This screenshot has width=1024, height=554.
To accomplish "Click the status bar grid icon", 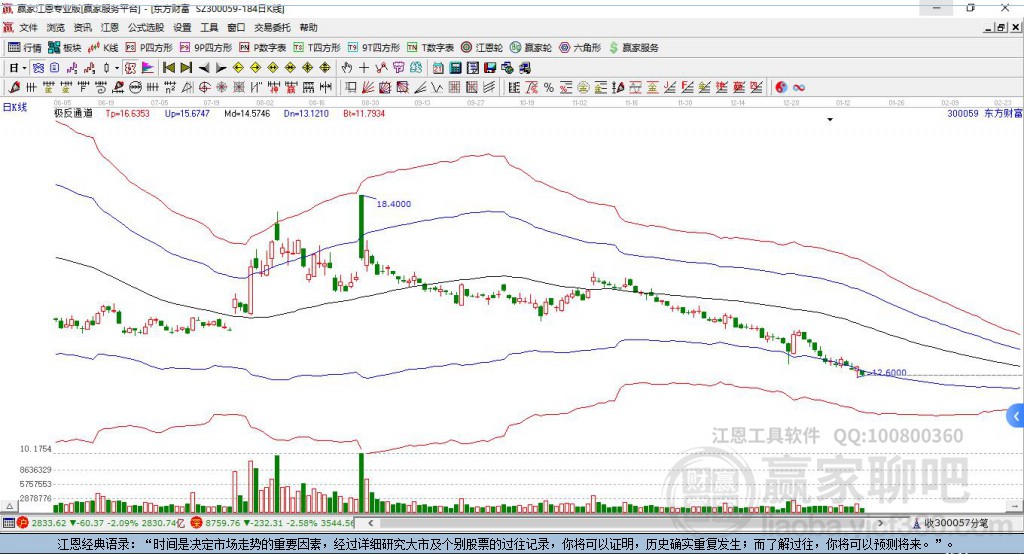I will coord(8,523).
